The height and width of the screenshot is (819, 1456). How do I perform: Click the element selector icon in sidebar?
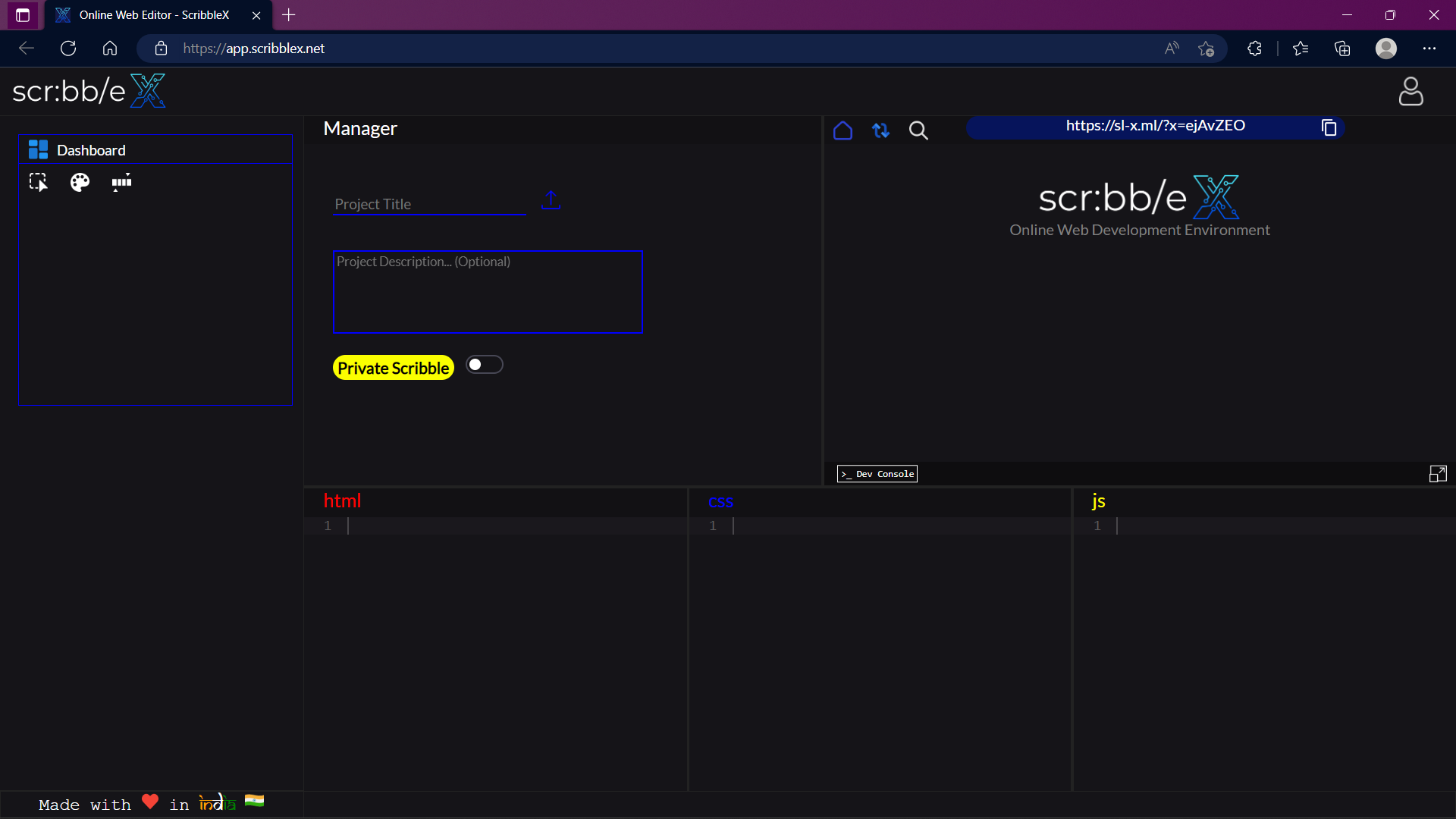[38, 182]
